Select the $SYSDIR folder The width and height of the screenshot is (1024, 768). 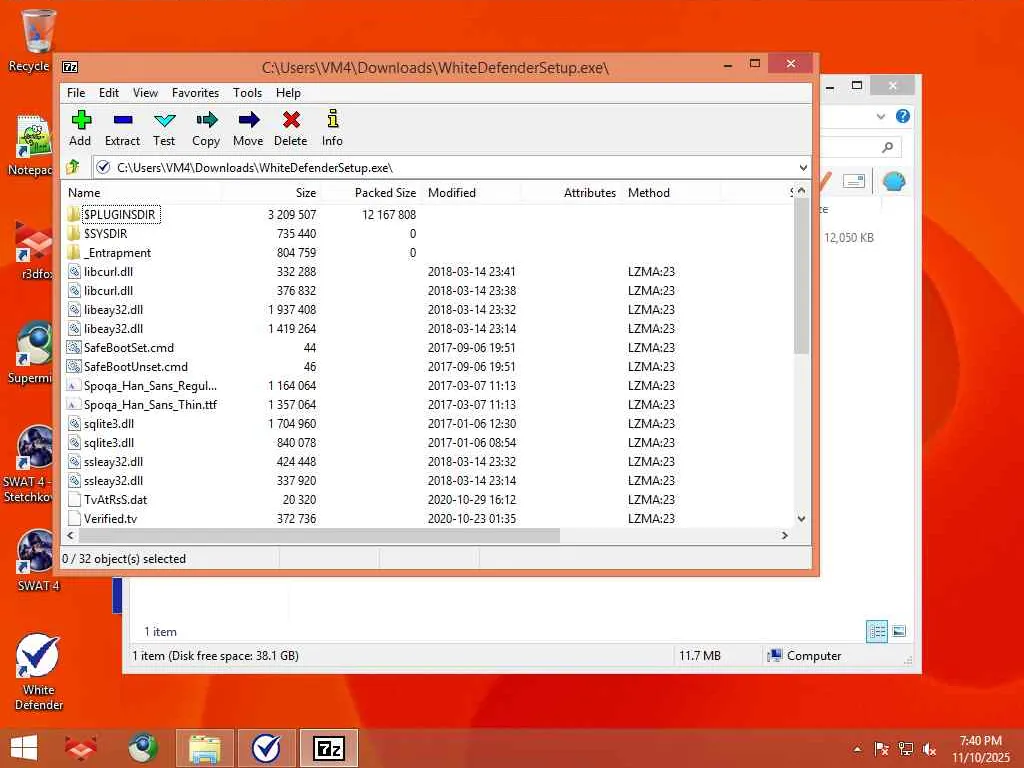click(105, 233)
